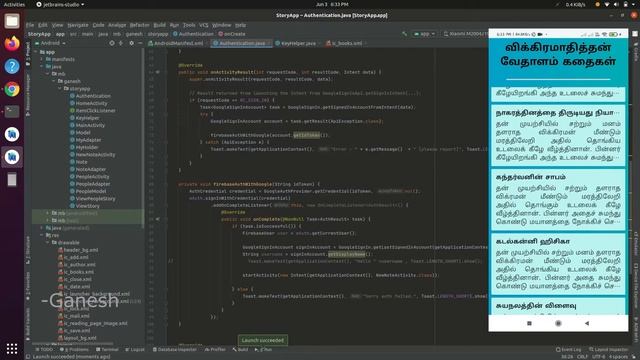This screenshot has width=640, height=360.
Task: Collapse the storyapp package tree node
Action: point(60,89)
